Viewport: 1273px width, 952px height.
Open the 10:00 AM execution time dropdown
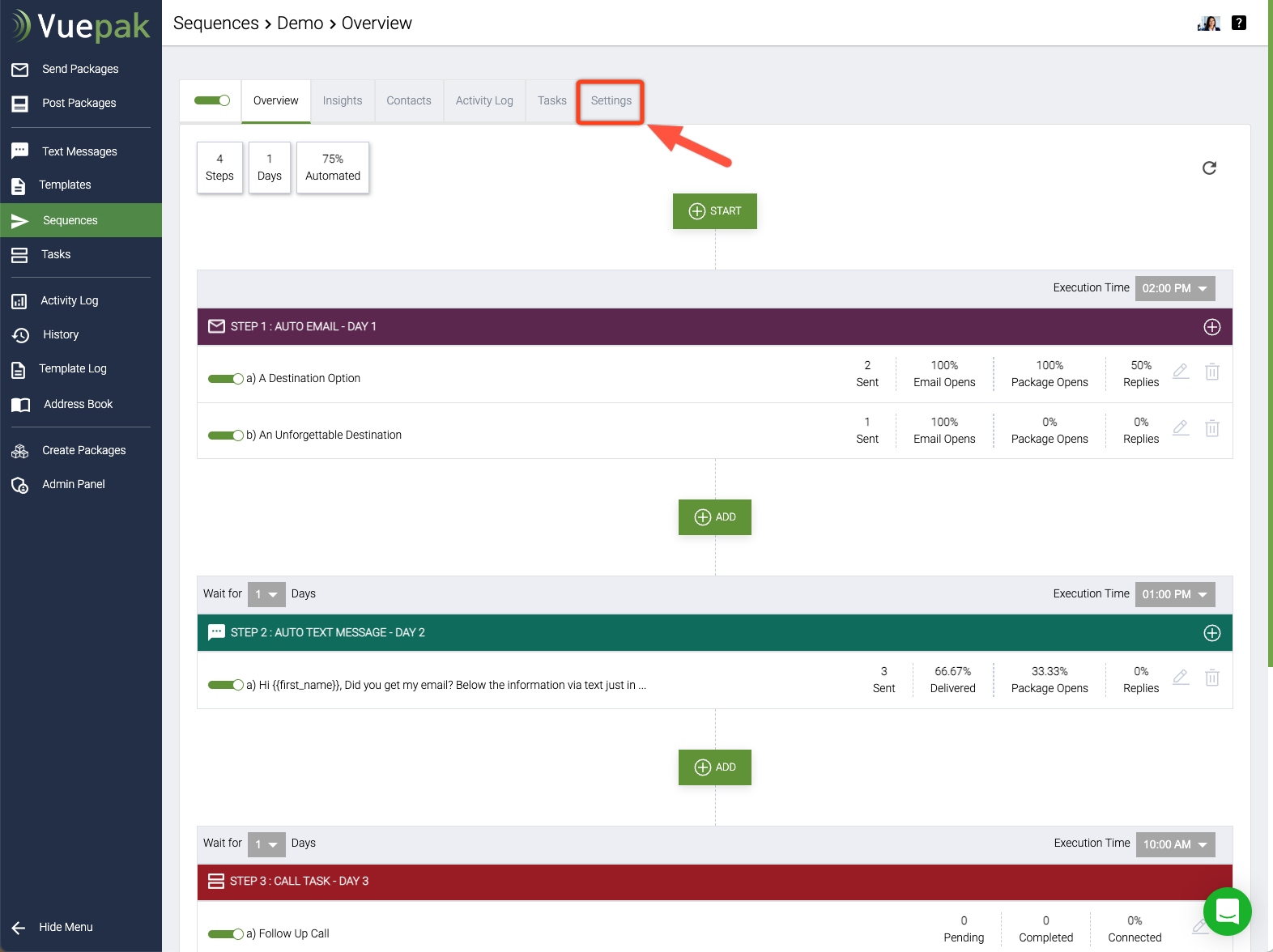1174,844
